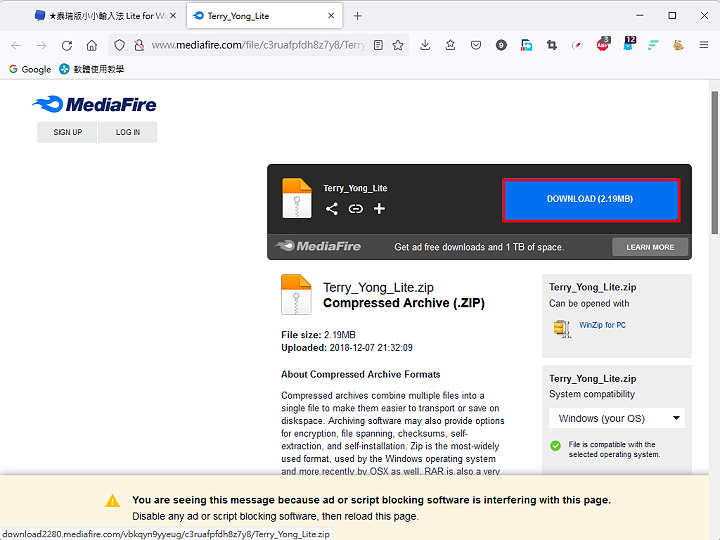This screenshot has width=720, height=540.
Task: Open the Firefox application menu
Action: [703, 45]
